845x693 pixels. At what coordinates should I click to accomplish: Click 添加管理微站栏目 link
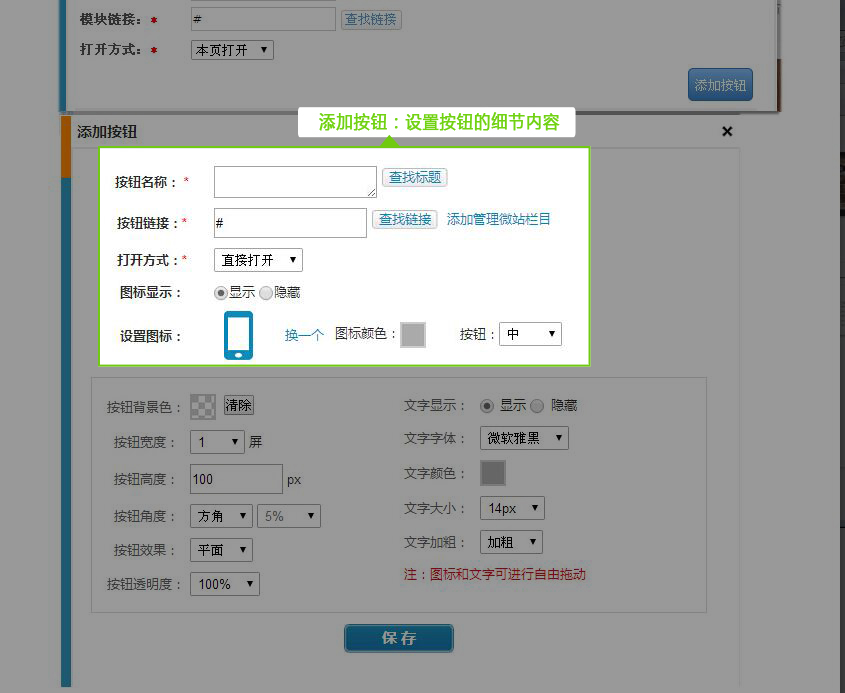498,219
